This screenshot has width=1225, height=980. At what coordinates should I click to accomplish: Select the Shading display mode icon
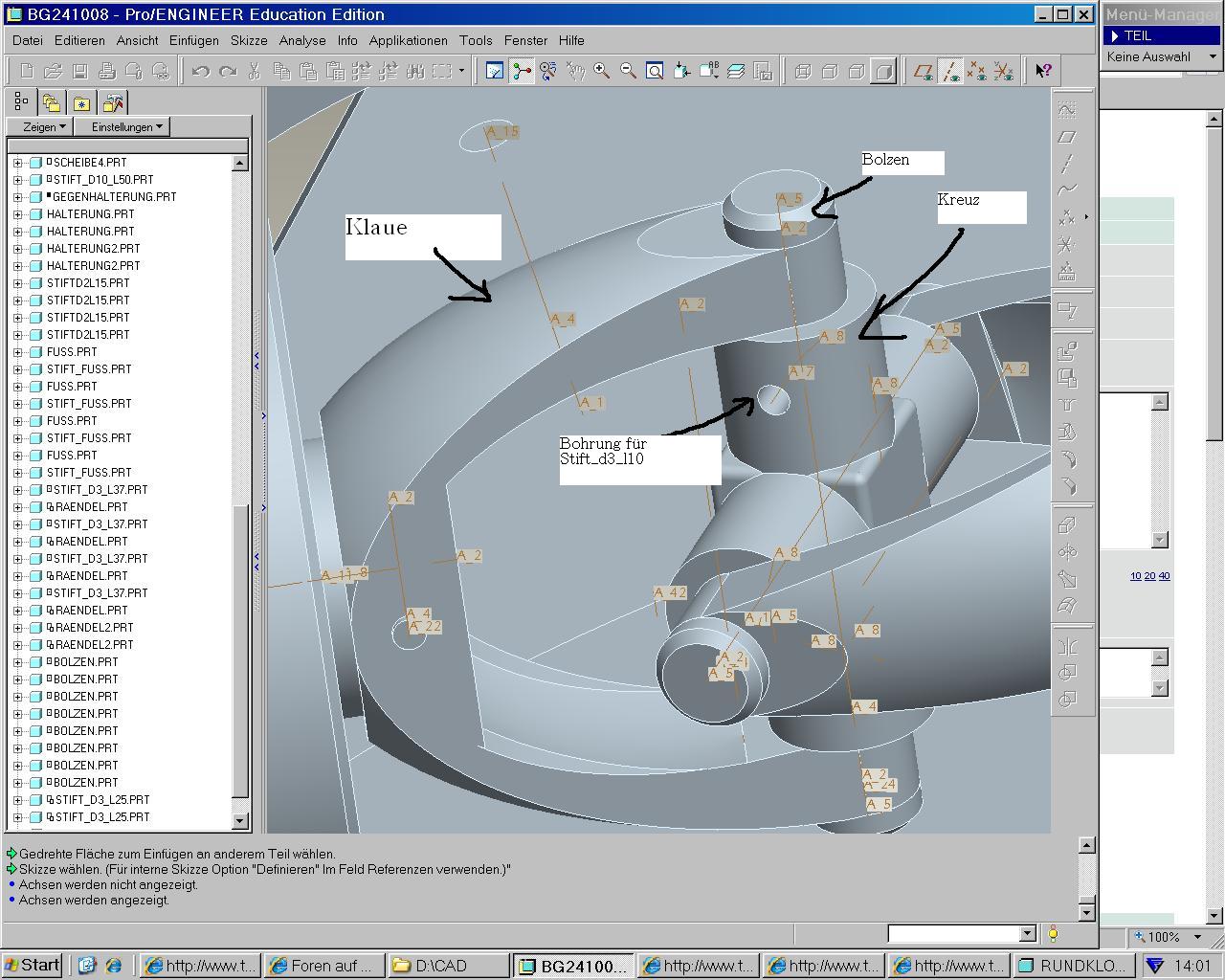(x=883, y=71)
